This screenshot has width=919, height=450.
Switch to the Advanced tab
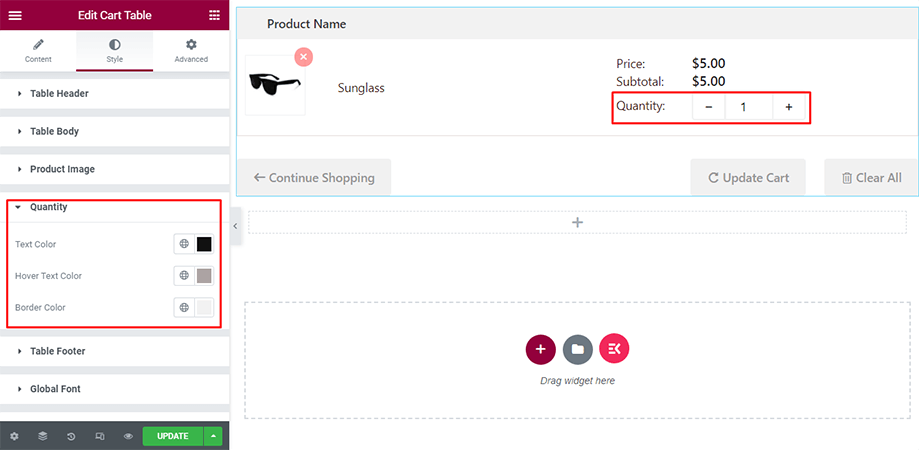tap(191, 51)
